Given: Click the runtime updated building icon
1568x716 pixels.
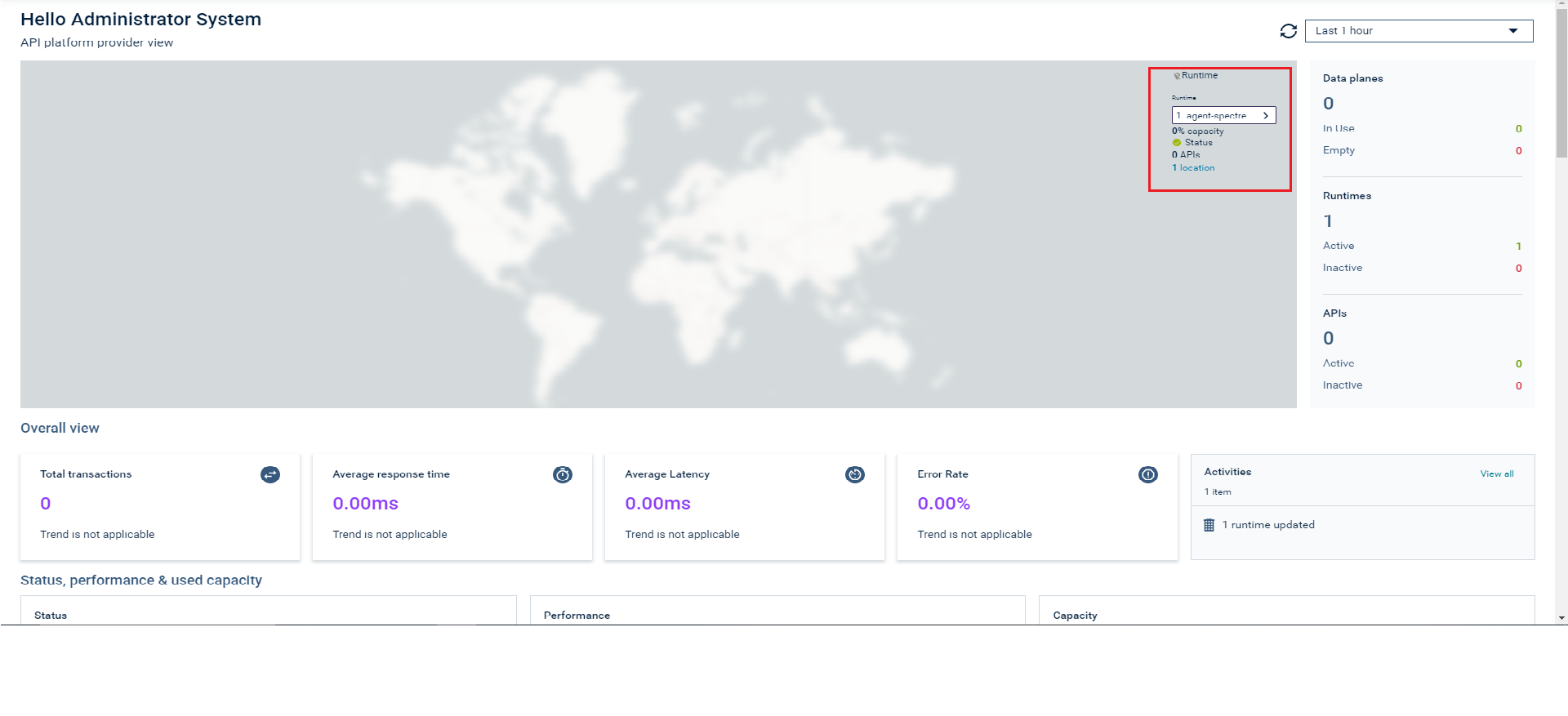Looking at the screenshot, I should point(1209,525).
